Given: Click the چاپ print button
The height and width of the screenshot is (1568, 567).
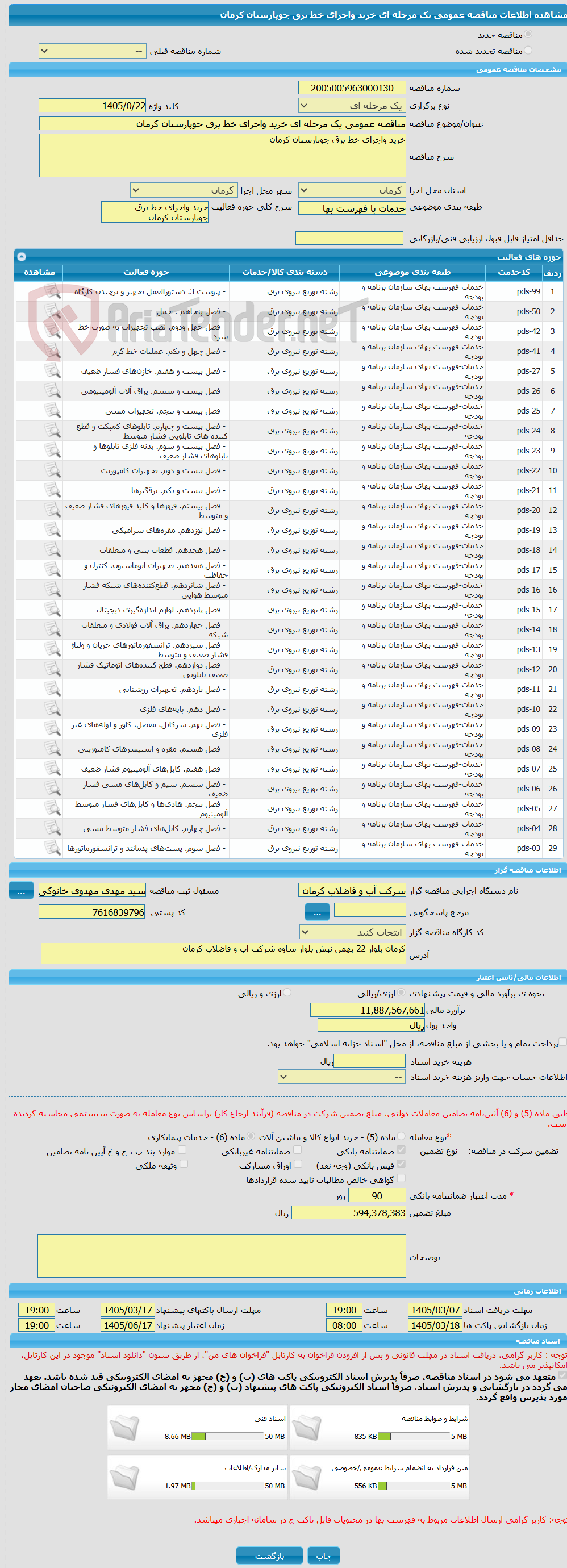Looking at the screenshot, I should pyautogui.click(x=323, y=1556).
